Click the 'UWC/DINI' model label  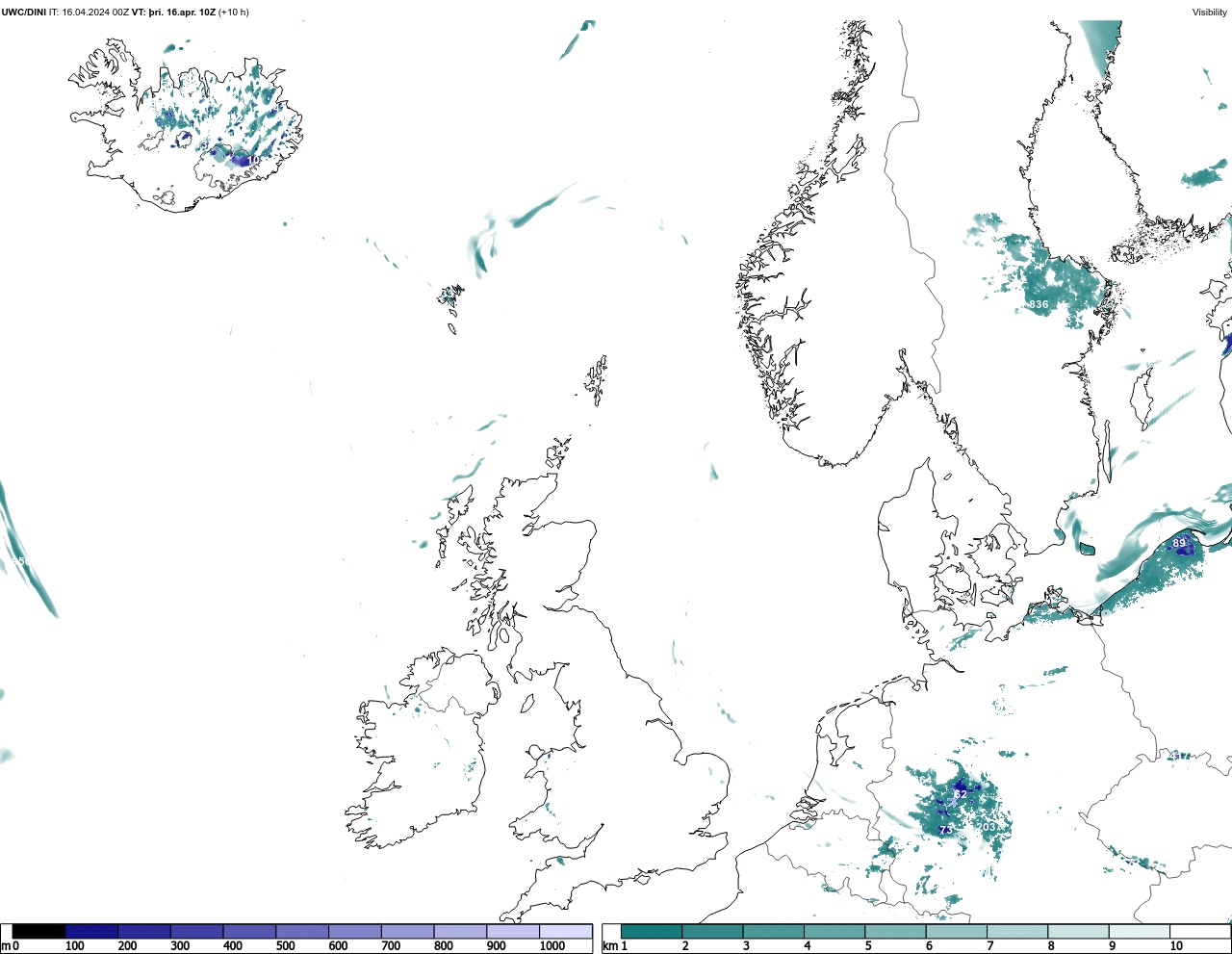(23, 13)
